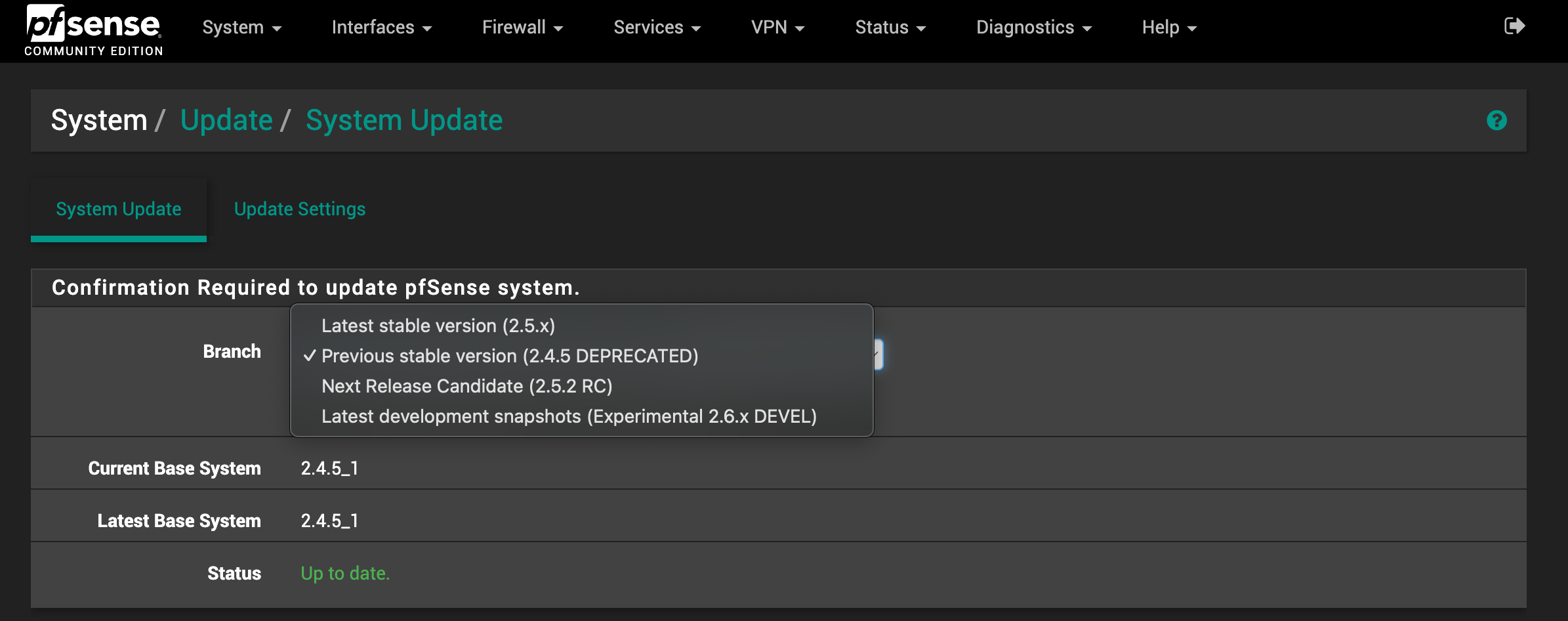Screen dimensions: 1568x621
Task: Open the Status menu
Action: tap(890, 28)
